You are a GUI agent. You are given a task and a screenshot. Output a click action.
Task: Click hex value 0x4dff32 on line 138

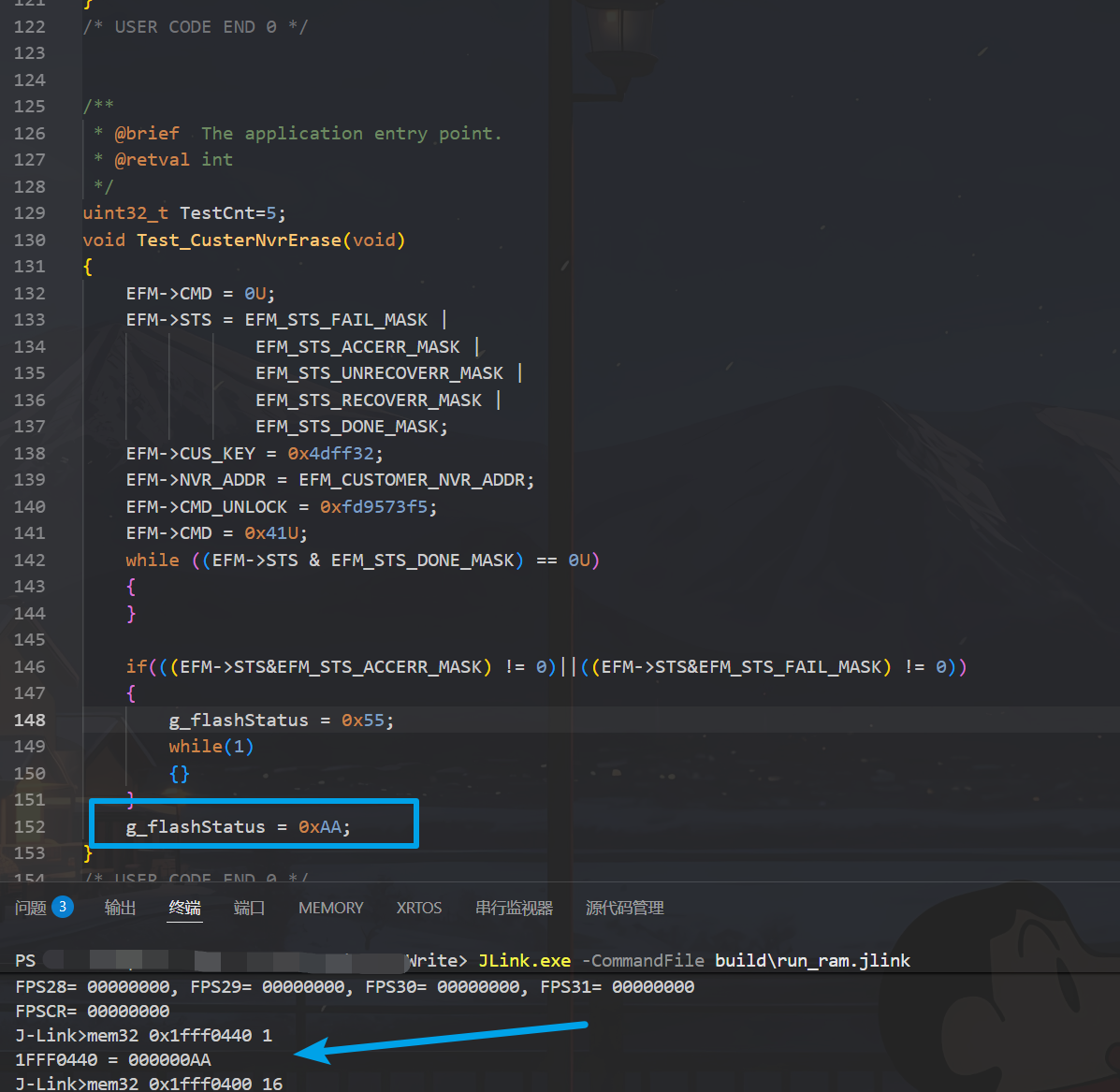(330, 454)
